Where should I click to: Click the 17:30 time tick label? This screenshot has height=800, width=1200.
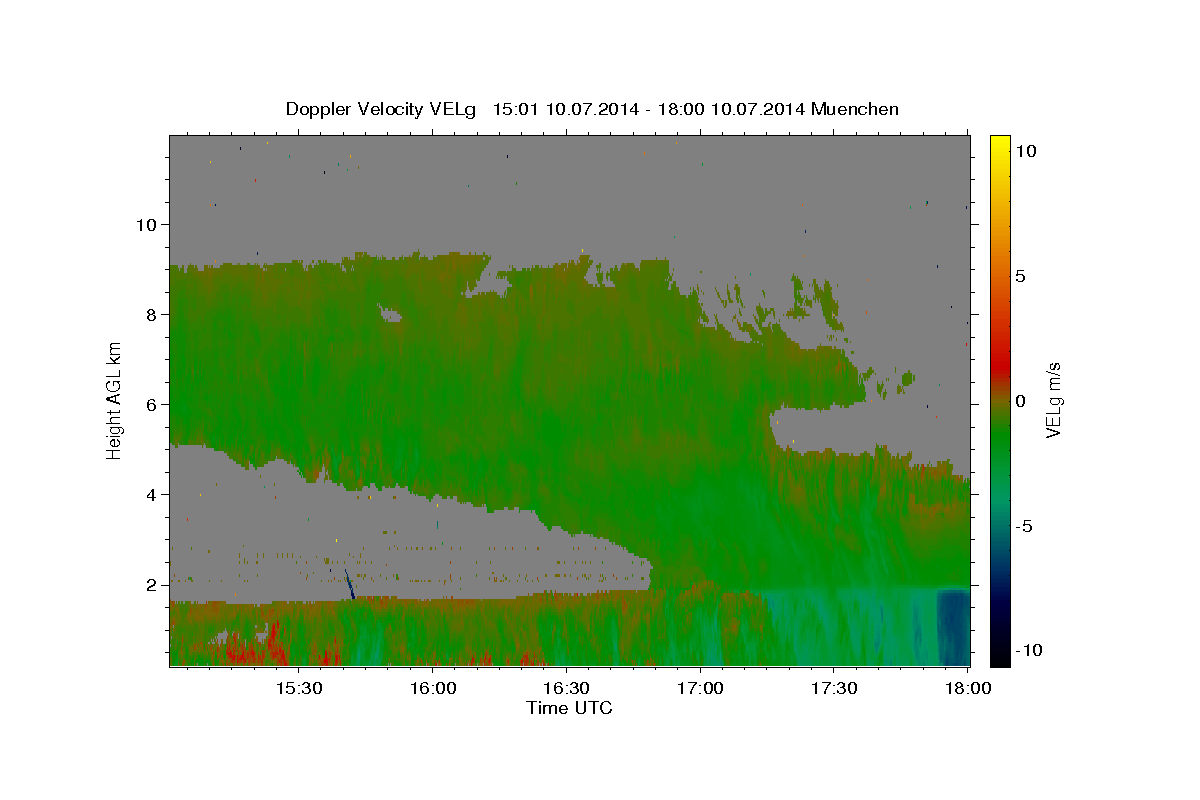pyautogui.click(x=834, y=689)
